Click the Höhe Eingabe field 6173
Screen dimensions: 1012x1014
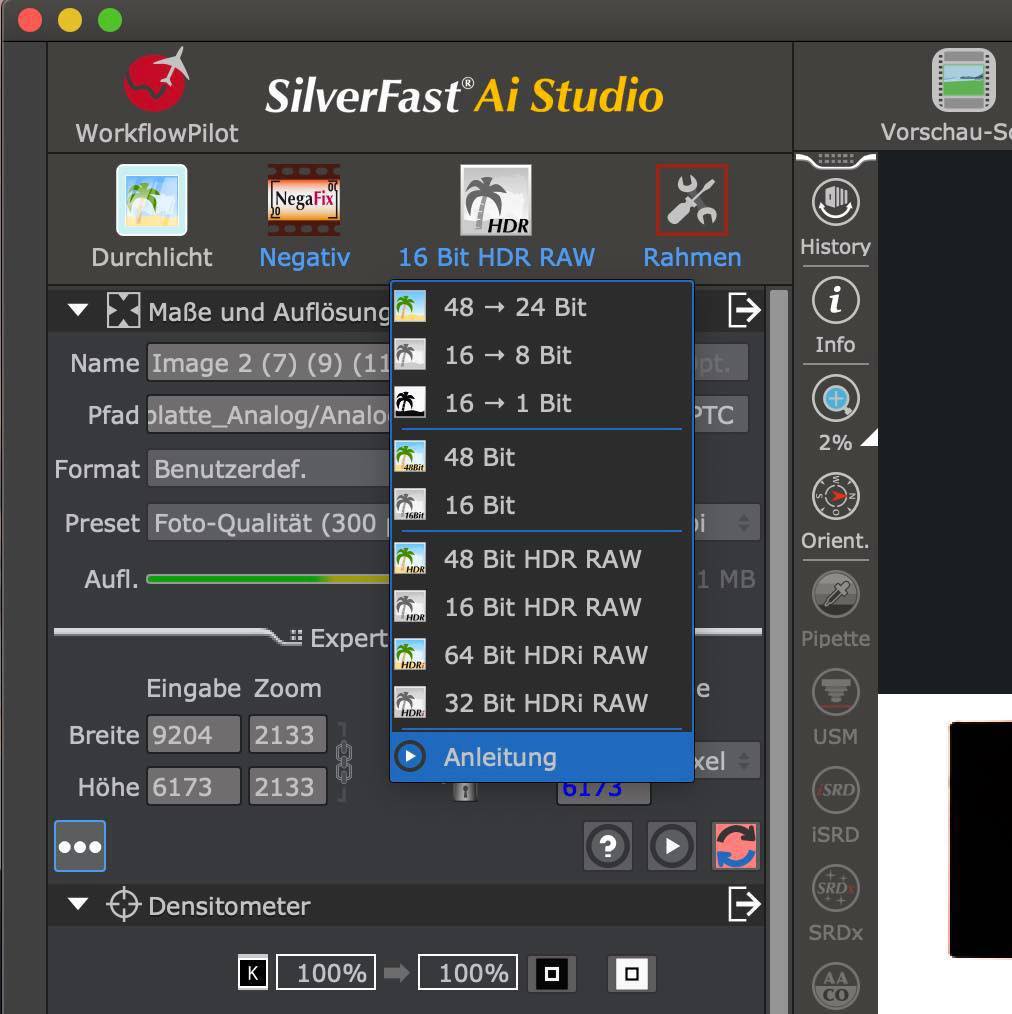click(x=193, y=786)
